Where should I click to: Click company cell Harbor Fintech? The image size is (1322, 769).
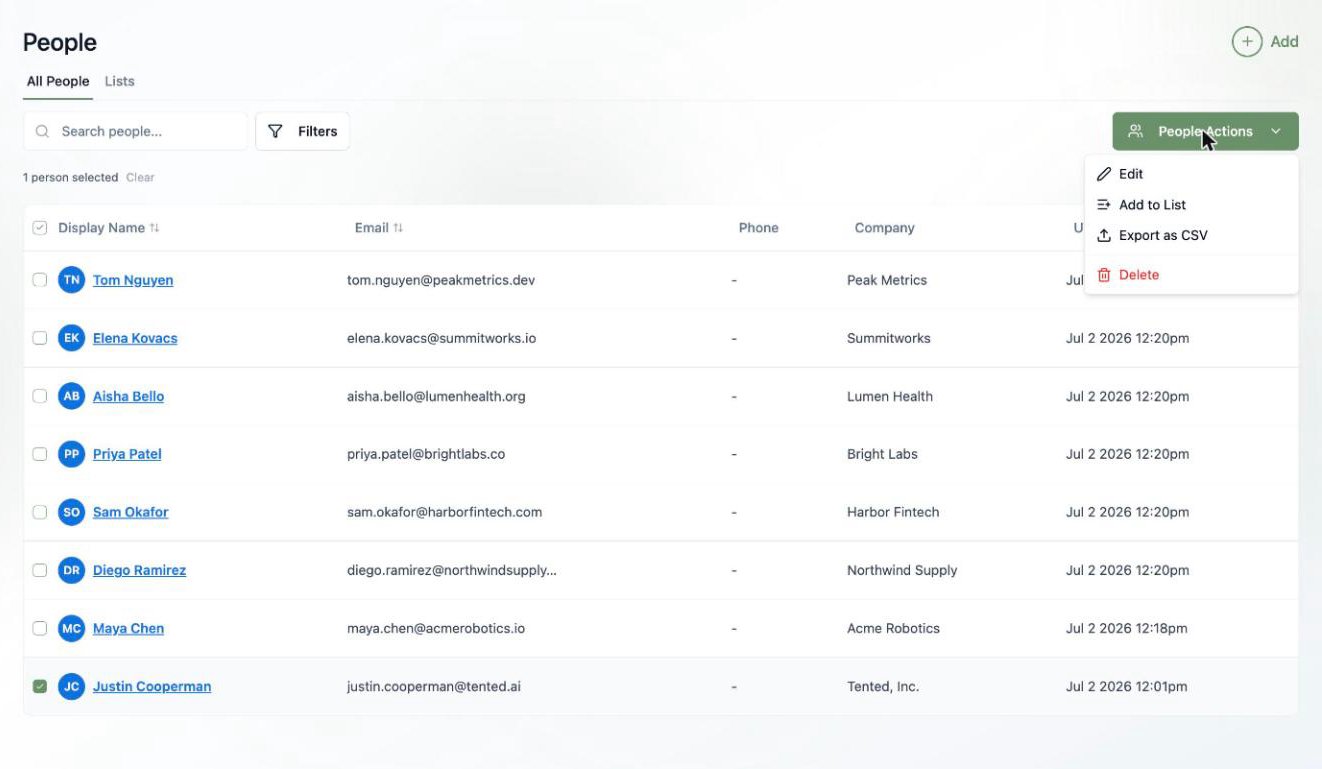[893, 512]
